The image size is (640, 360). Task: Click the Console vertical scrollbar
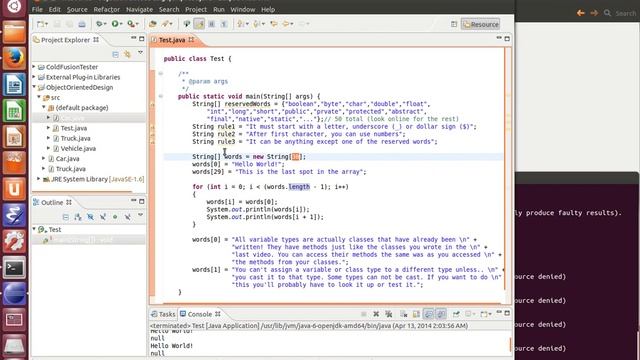(x=510, y=344)
